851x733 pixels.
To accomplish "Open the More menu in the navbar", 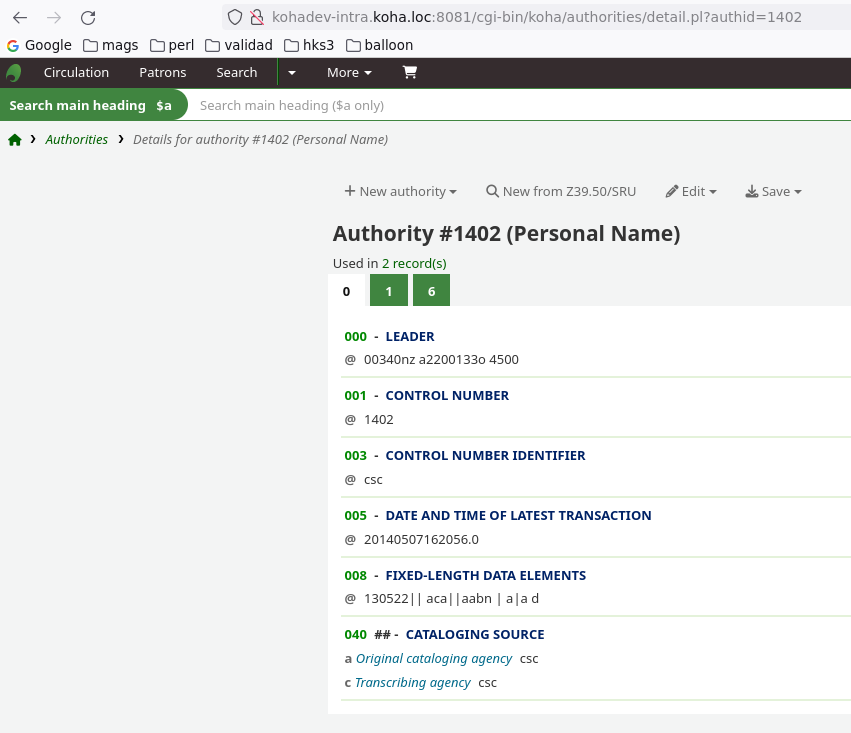I will (349, 73).
